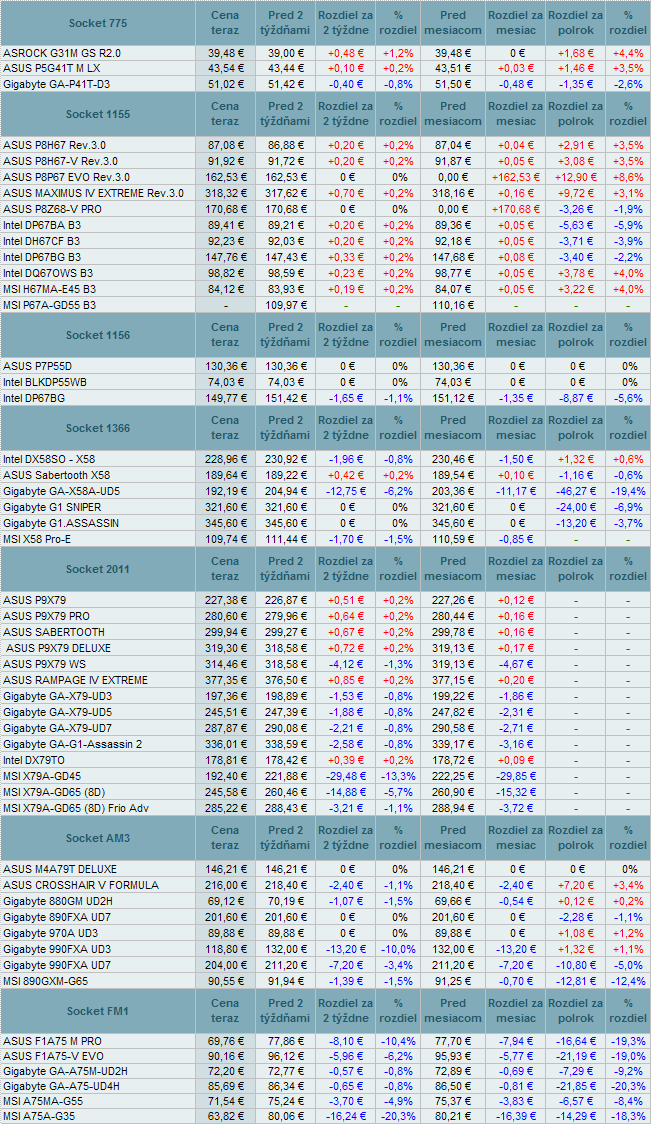
Task: Click 'Gigabyte GA-X58A-UD5' product name
Action: click(x=60, y=491)
